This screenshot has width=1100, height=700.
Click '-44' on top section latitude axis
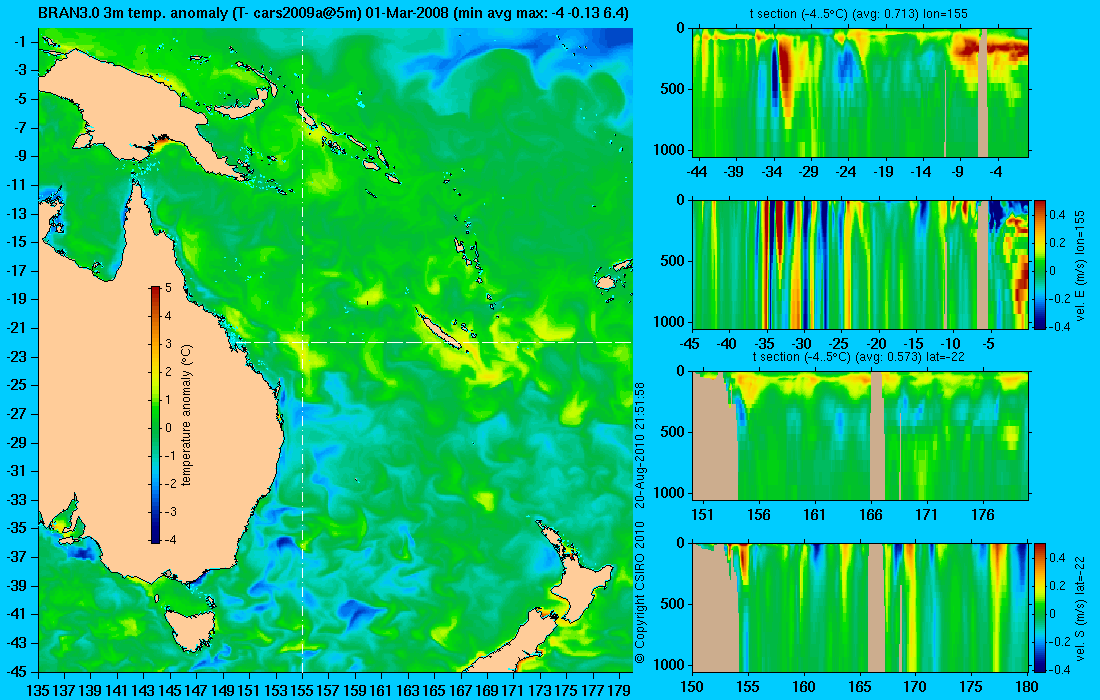pos(697,172)
